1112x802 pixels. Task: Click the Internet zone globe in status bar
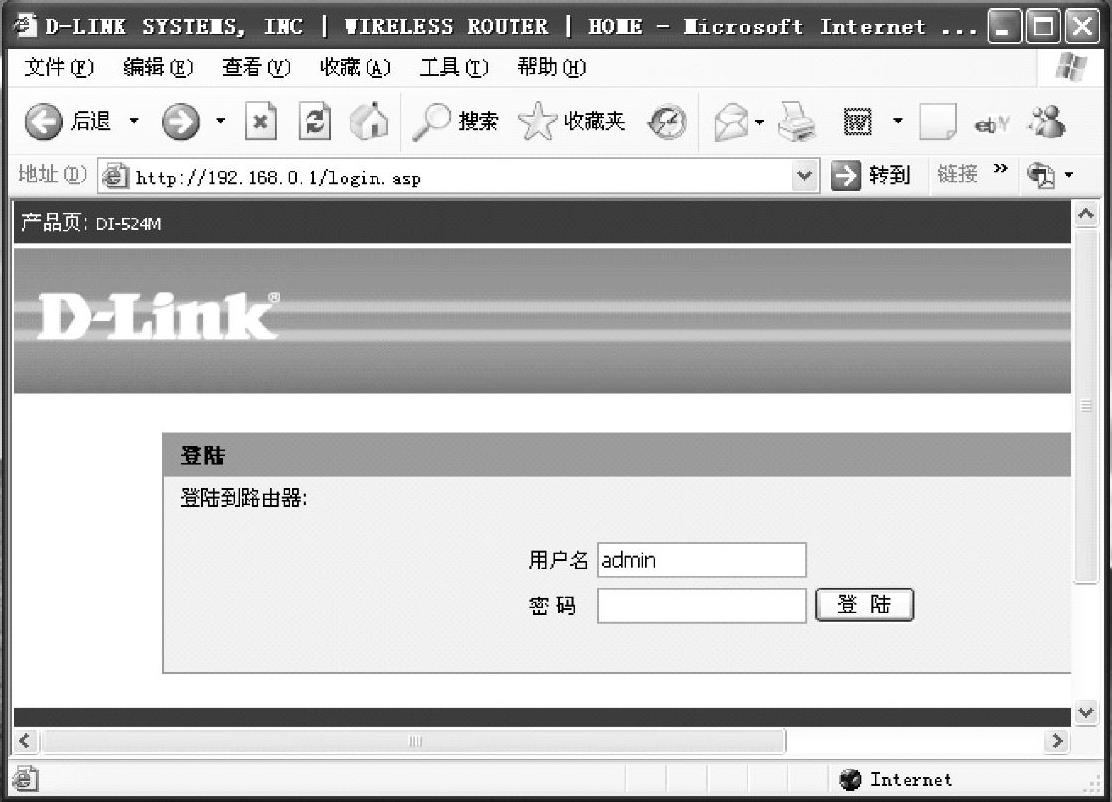850,779
